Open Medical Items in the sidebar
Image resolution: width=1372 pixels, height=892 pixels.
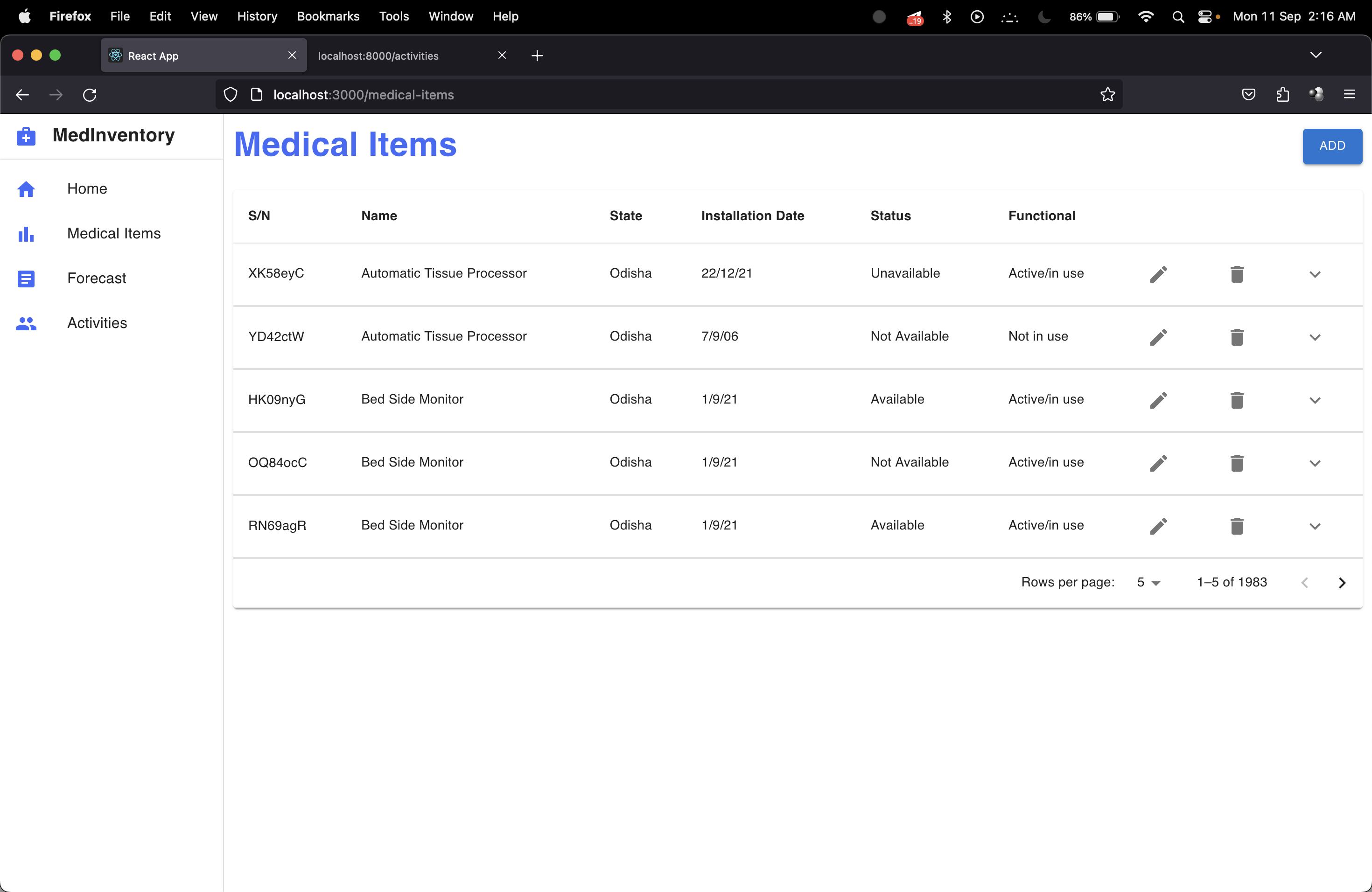(x=113, y=233)
